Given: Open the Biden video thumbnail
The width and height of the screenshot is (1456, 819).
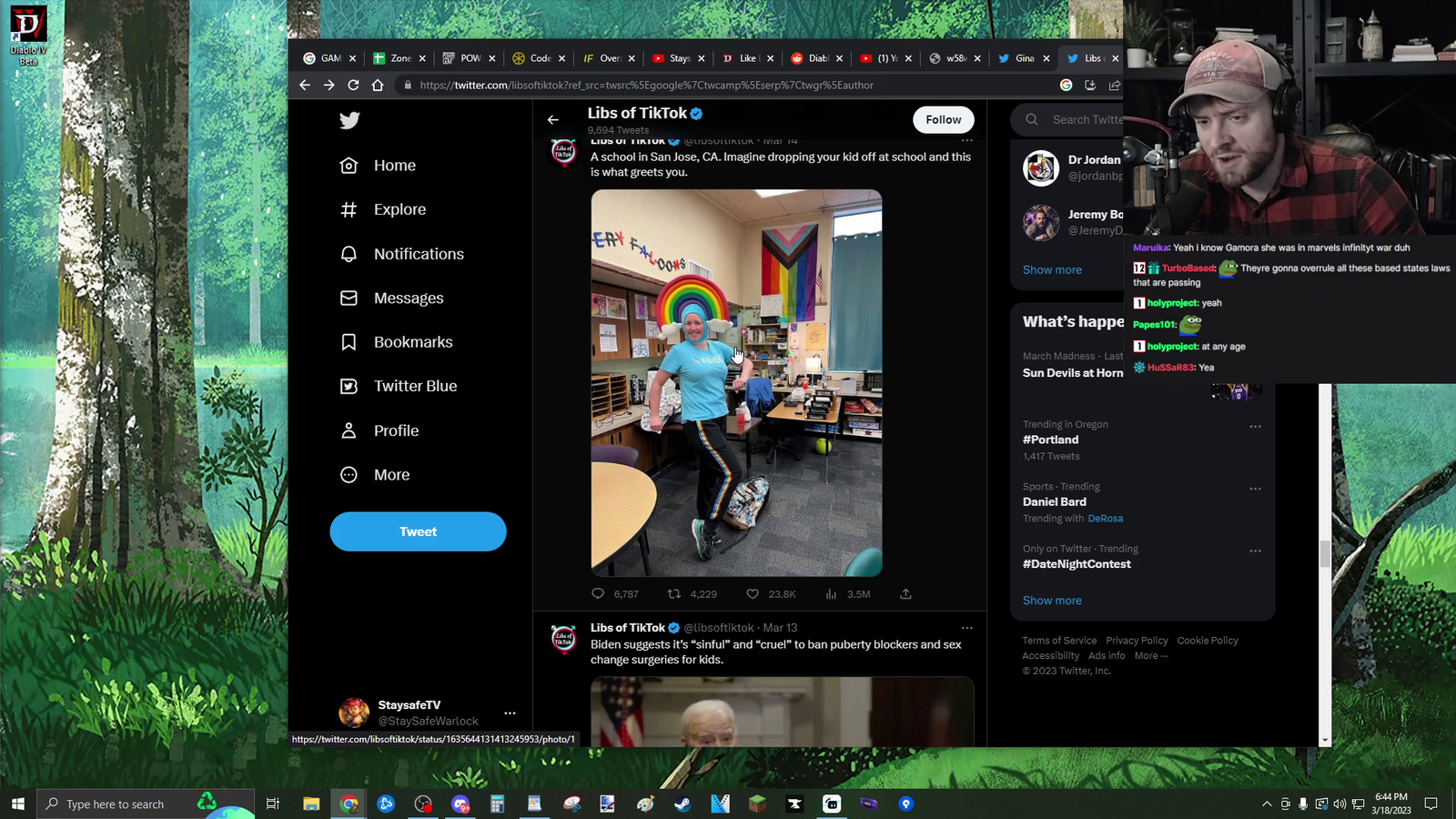Looking at the screenshot, I should [x=782, y=712].
